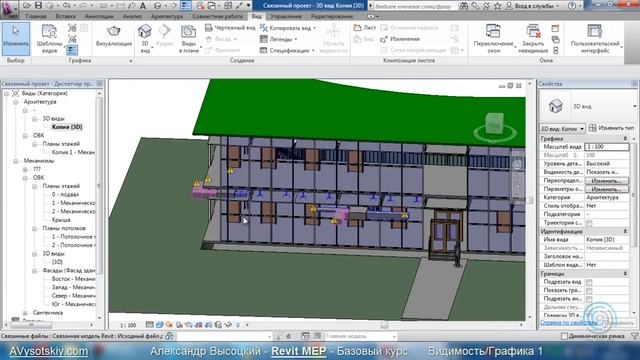Save the project with the floppy disk icon
The image size is (640, 360).
38,6
